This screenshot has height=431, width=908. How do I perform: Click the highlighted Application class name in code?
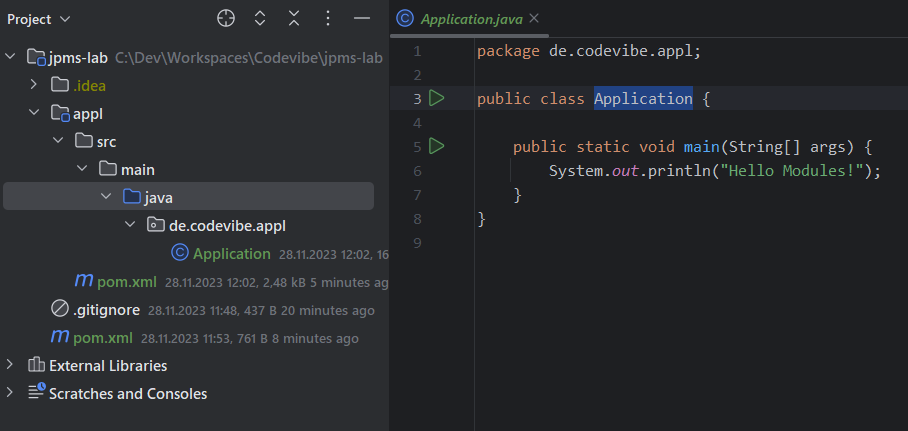[x=643, y=98]
